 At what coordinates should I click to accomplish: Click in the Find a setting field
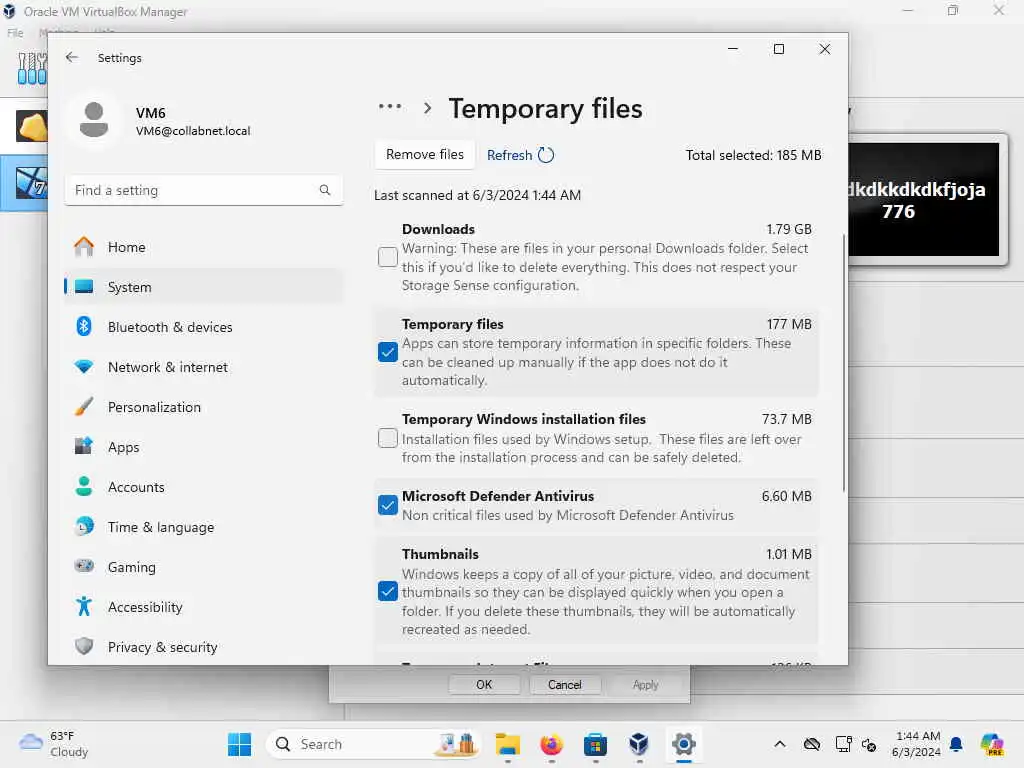[204, 190]
